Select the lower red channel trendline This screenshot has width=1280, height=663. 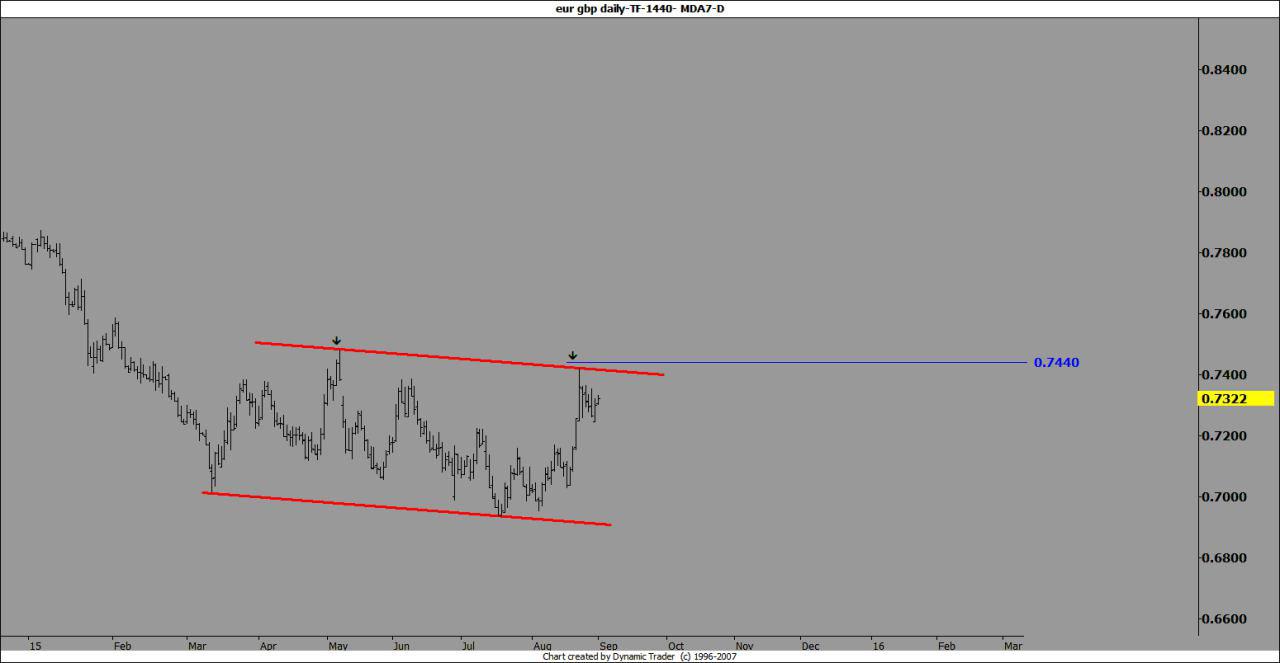[x=406, y=508]
